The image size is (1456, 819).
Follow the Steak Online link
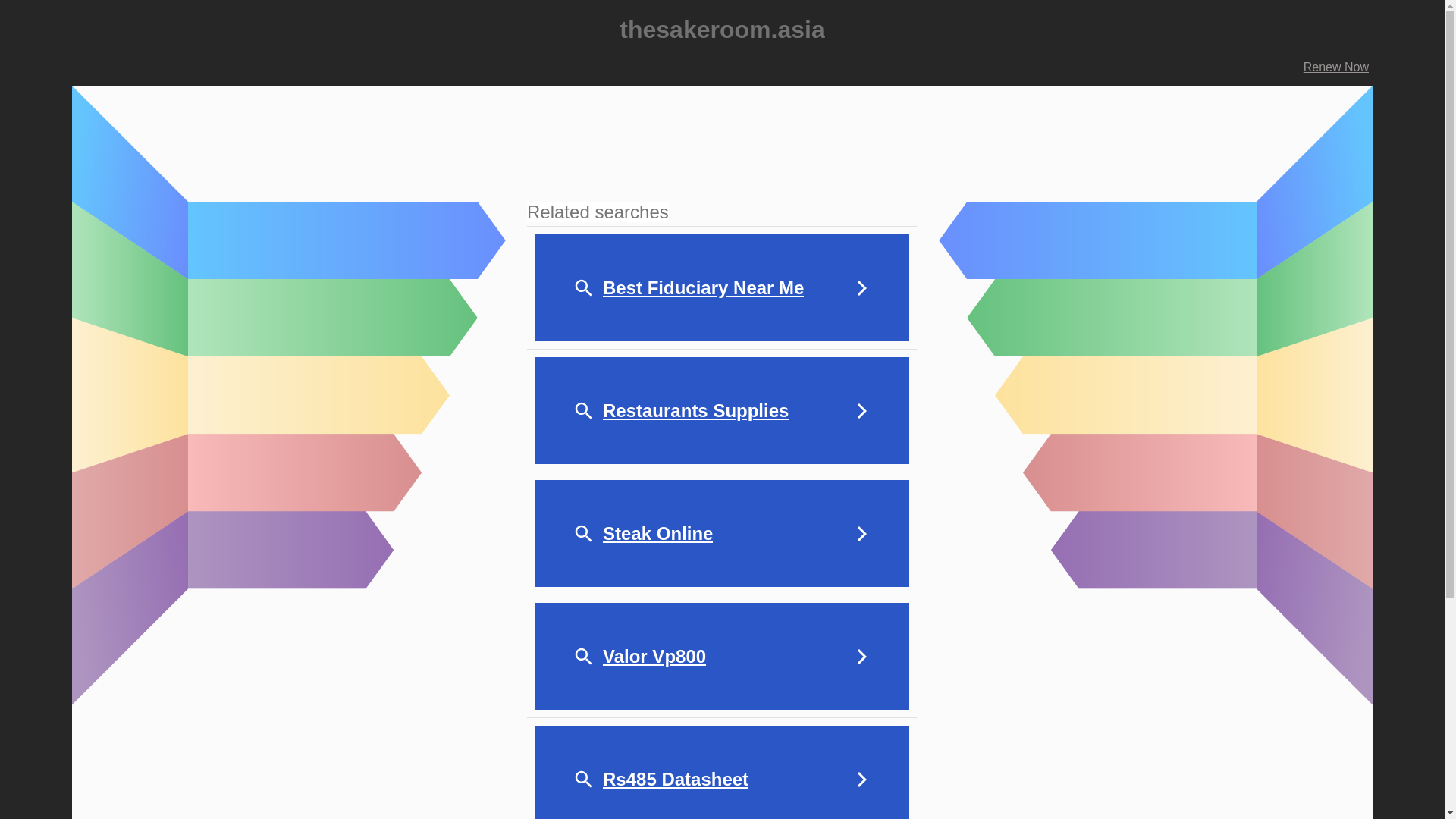coord(657,534)
